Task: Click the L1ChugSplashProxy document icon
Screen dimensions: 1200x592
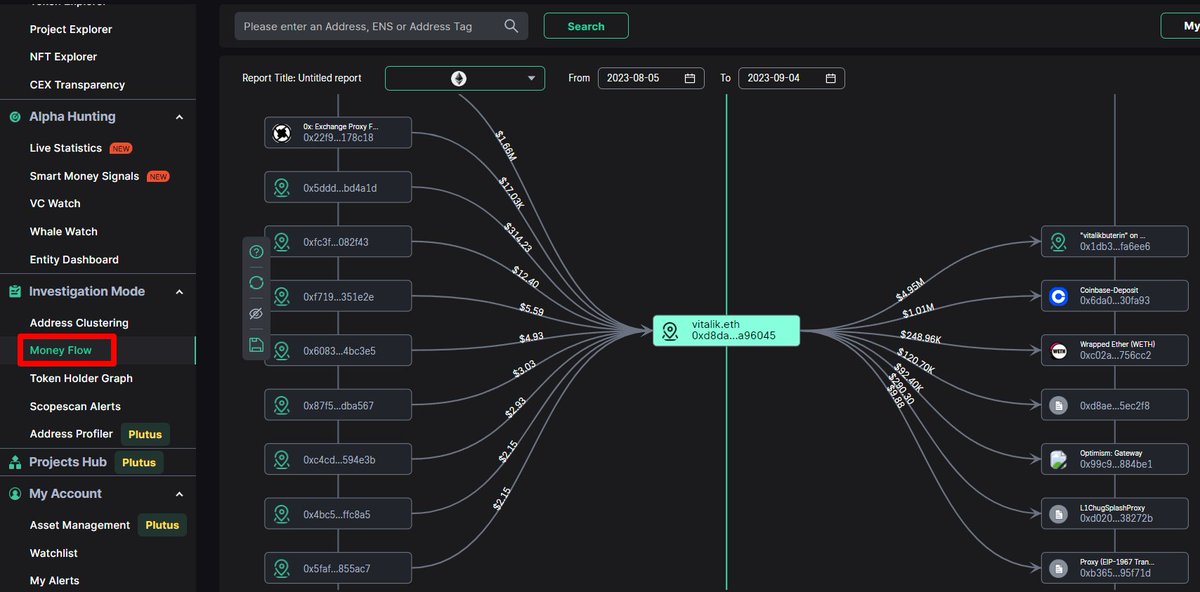Action: click(x=1059, y=514)
